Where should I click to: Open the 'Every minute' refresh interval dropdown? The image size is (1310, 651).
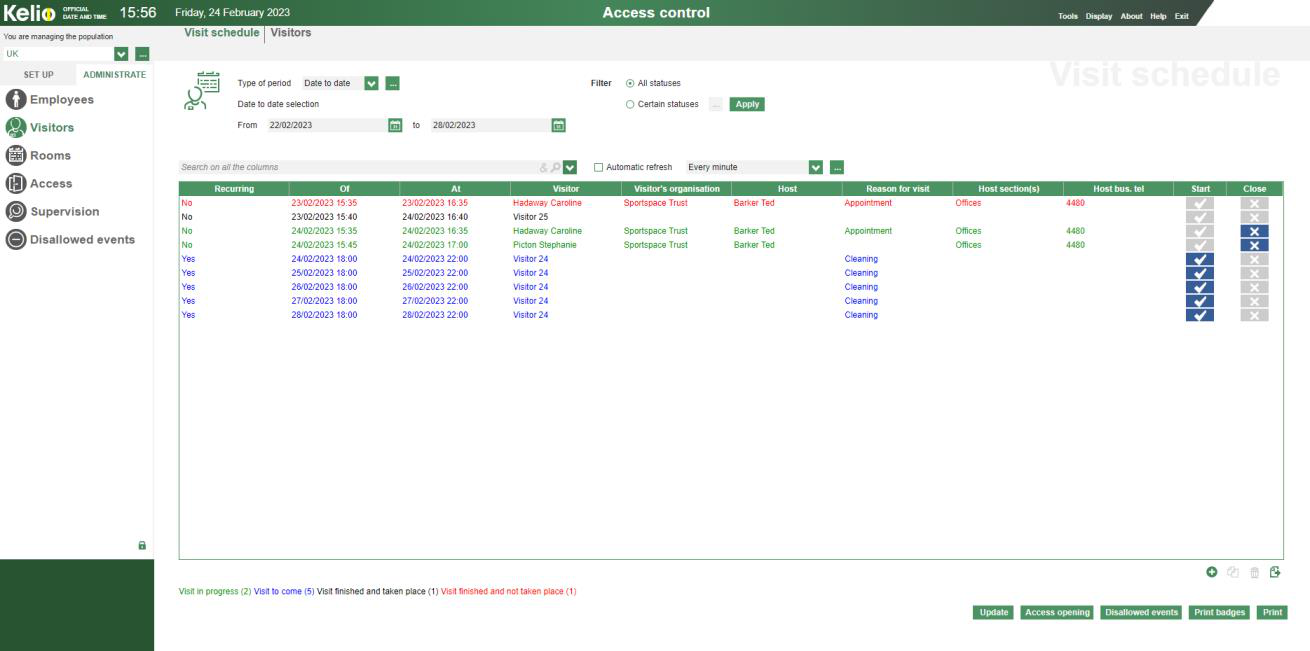816,167
